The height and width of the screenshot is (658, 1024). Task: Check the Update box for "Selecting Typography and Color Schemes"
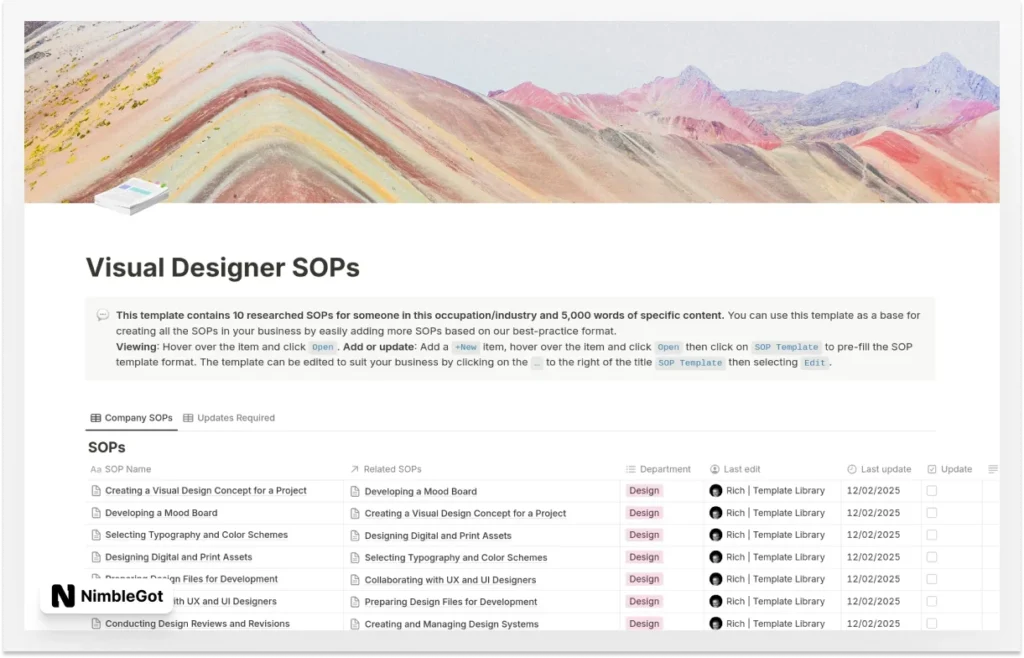tap(932, 534)
